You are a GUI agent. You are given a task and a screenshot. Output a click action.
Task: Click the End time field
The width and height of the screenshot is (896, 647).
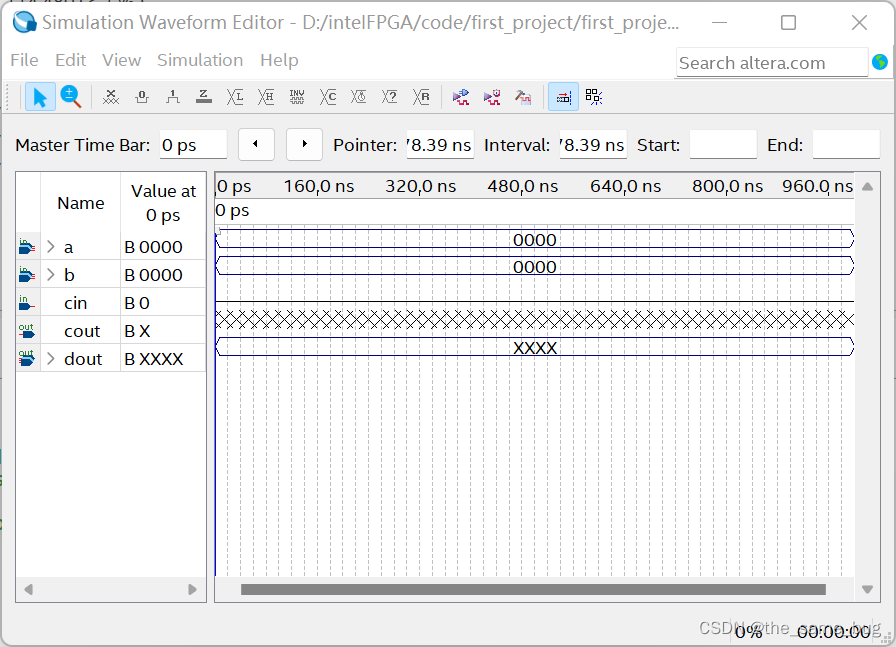coord(846,145)
